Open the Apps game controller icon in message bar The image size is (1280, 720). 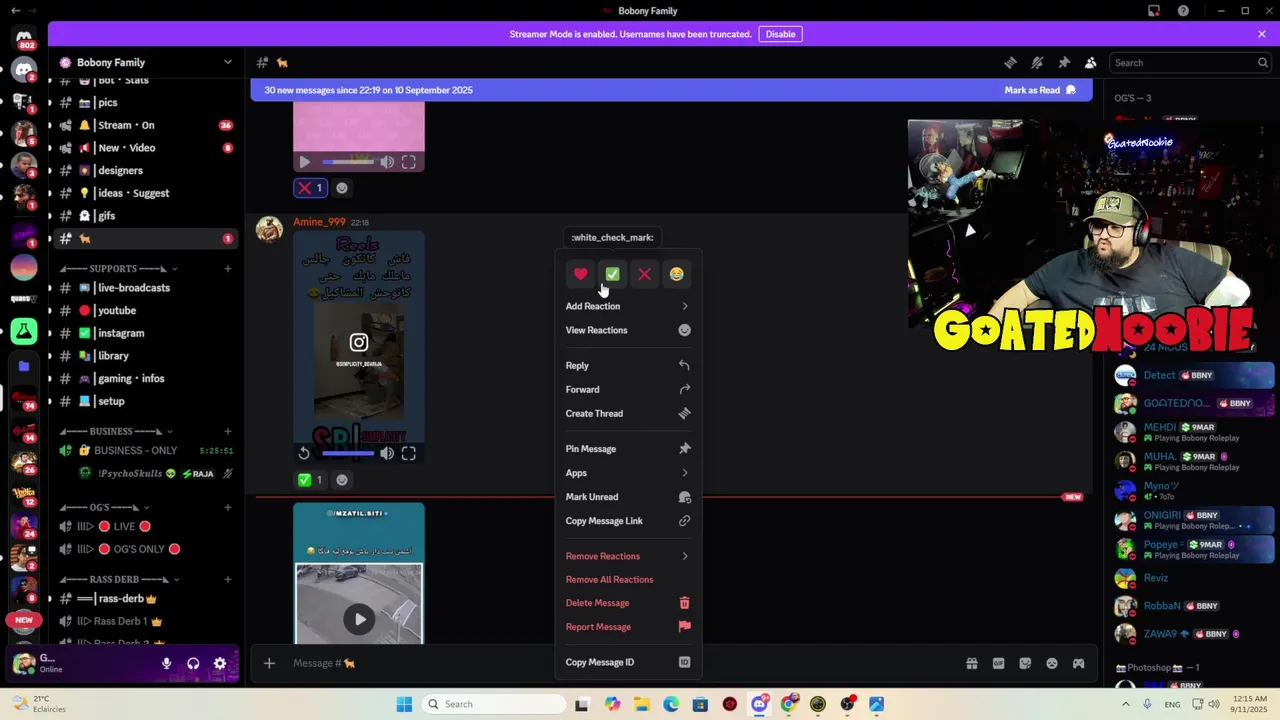pos(1079,663)
